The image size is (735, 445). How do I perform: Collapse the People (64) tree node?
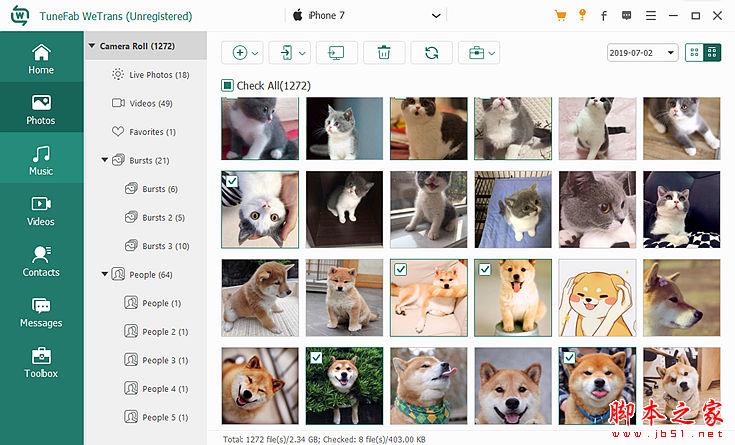point(105,274)
